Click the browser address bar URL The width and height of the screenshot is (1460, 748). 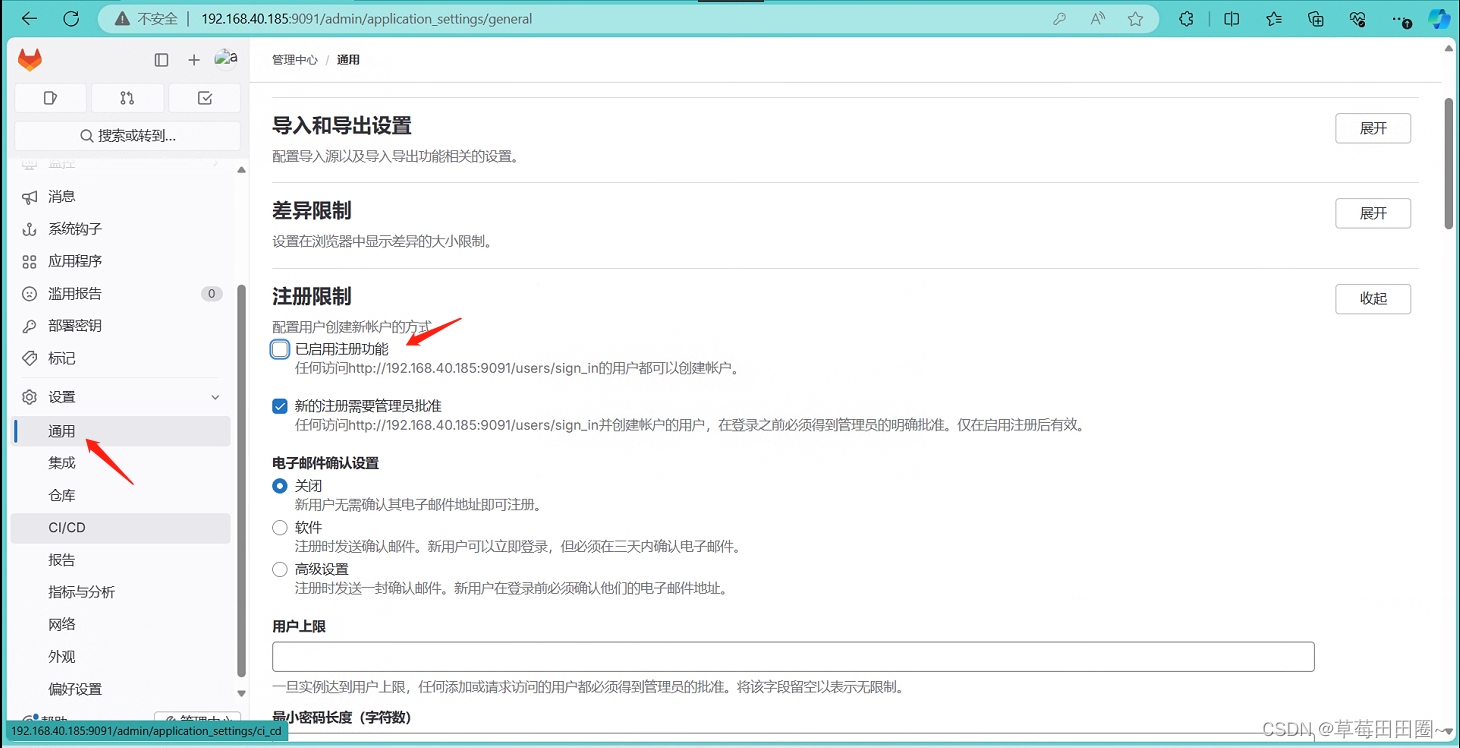tap(367, 19)
